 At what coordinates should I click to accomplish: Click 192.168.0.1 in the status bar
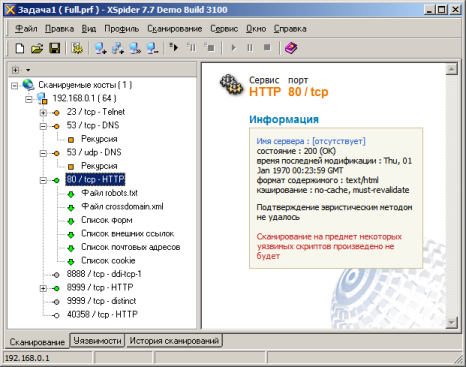[27, 358]
